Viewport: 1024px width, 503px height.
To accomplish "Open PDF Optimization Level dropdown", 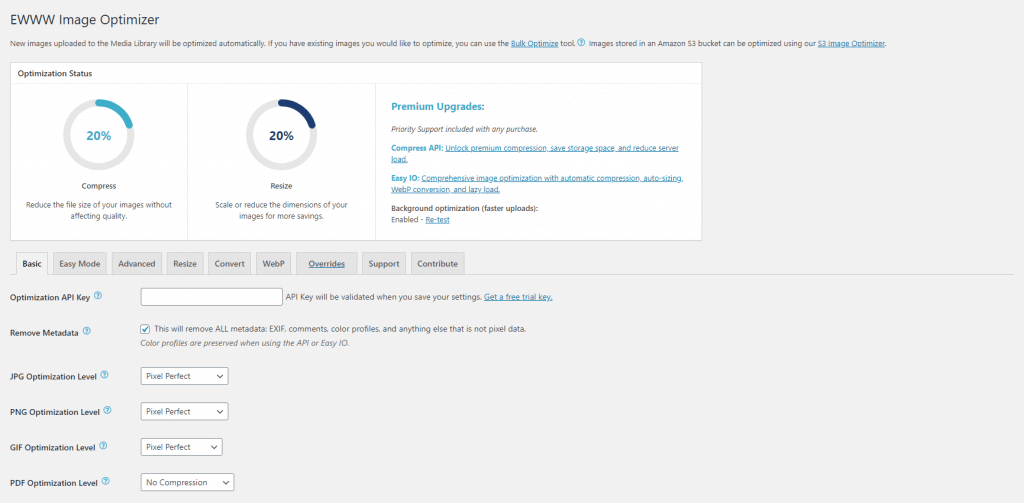I will [187, 482].
